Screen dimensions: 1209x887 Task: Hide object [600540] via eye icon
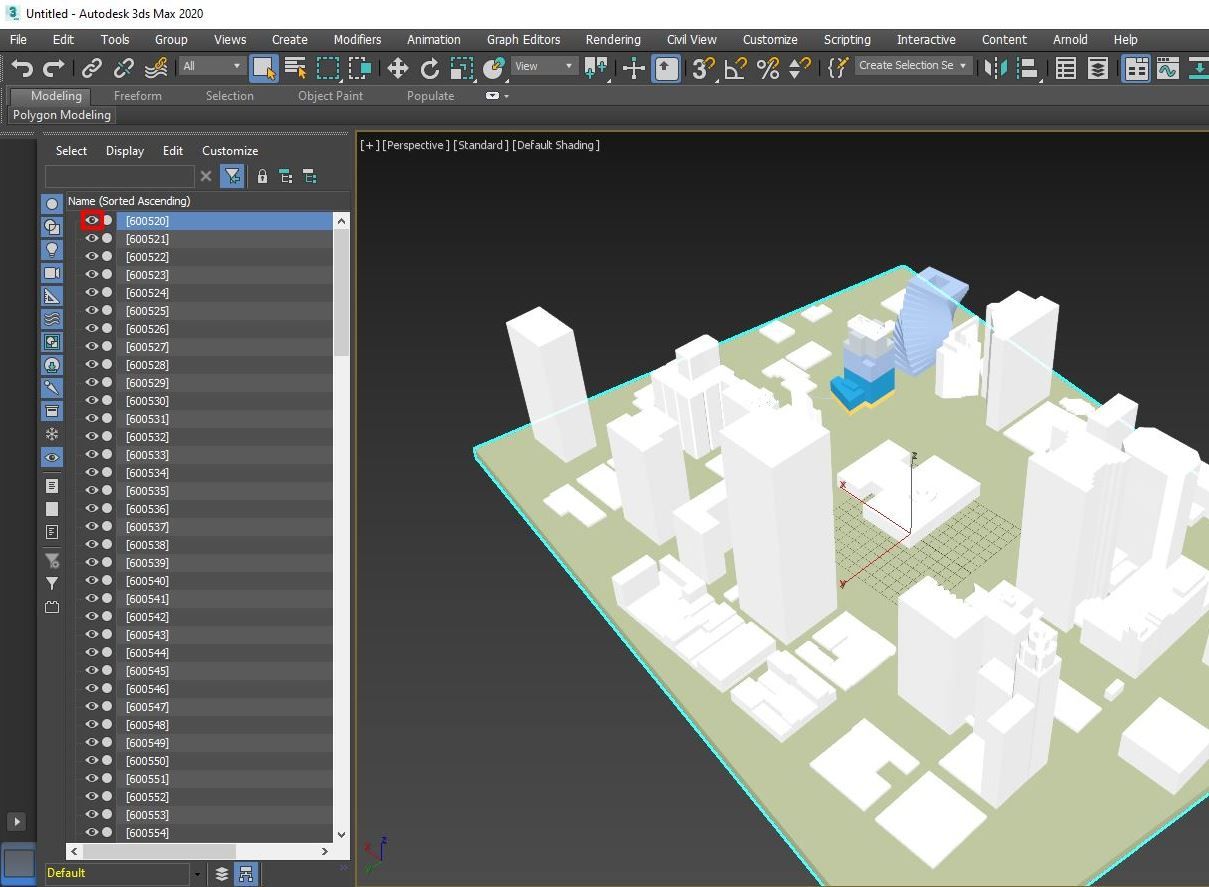(x=92, y=580)
